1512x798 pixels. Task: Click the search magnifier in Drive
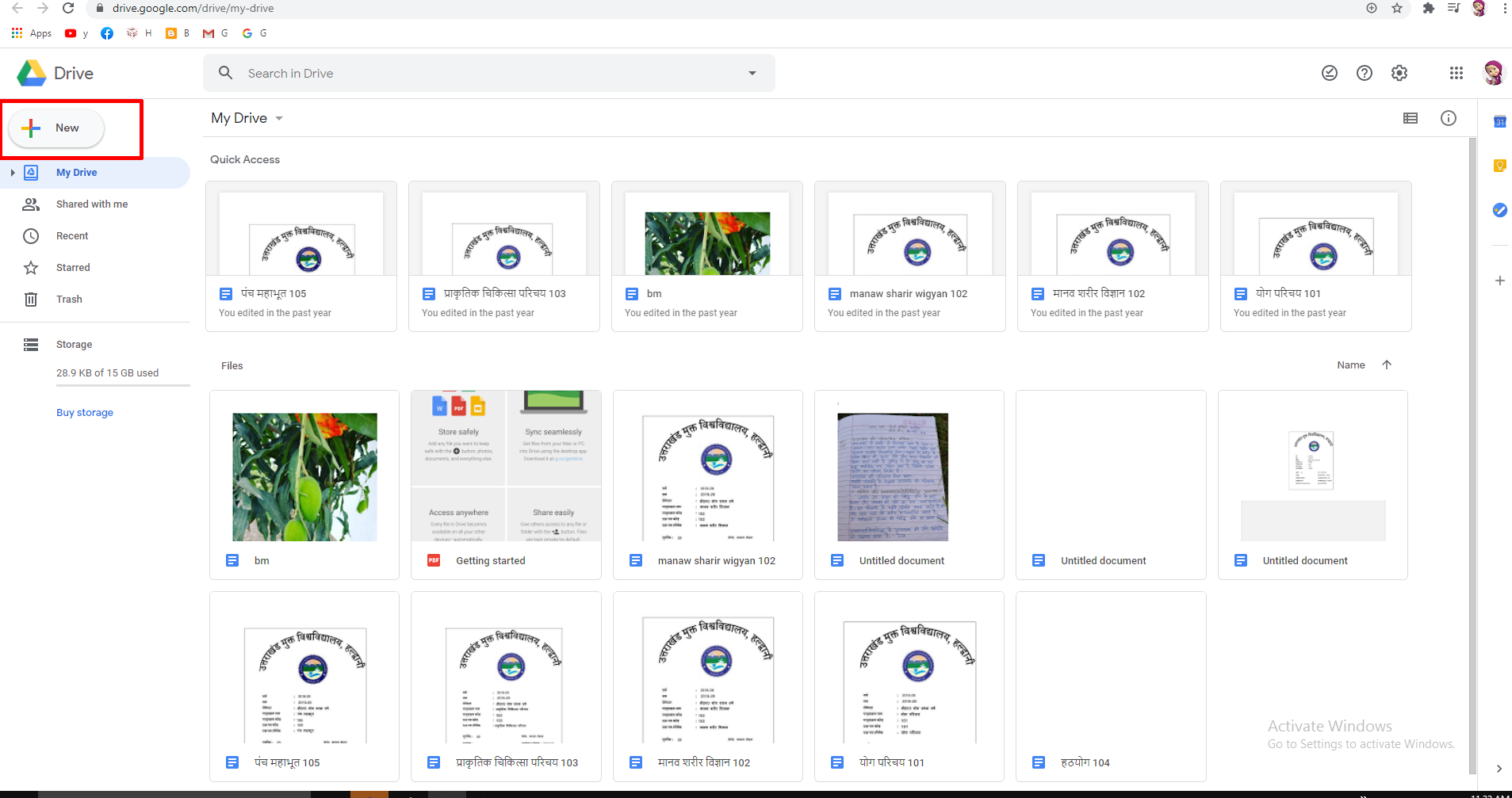tap(225, 72)
